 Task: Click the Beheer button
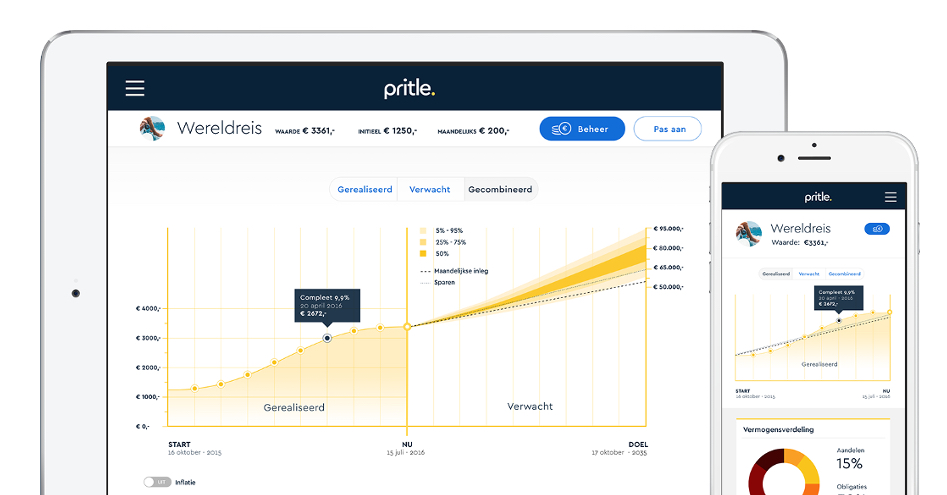[582, 129]
